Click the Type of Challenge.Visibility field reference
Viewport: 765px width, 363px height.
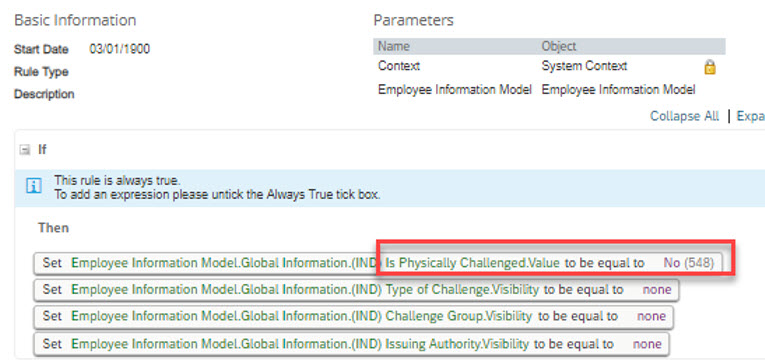[462, 290]
